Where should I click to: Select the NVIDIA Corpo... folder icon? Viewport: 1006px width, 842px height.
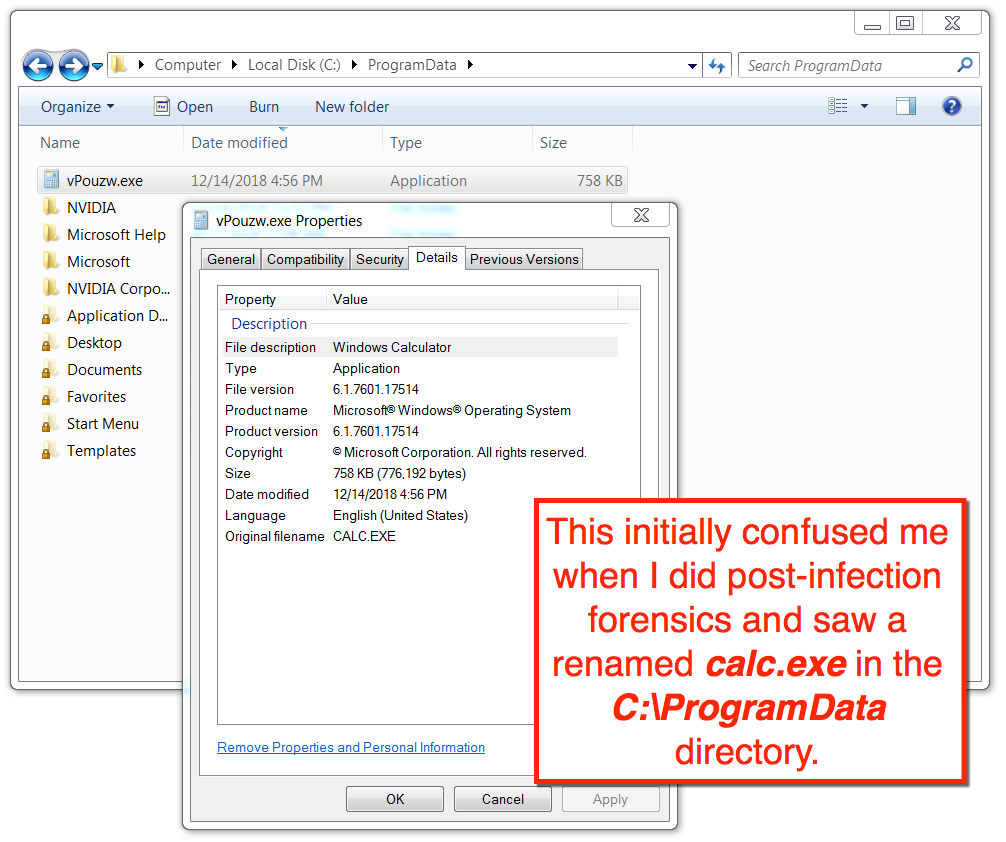coord(51,288)
